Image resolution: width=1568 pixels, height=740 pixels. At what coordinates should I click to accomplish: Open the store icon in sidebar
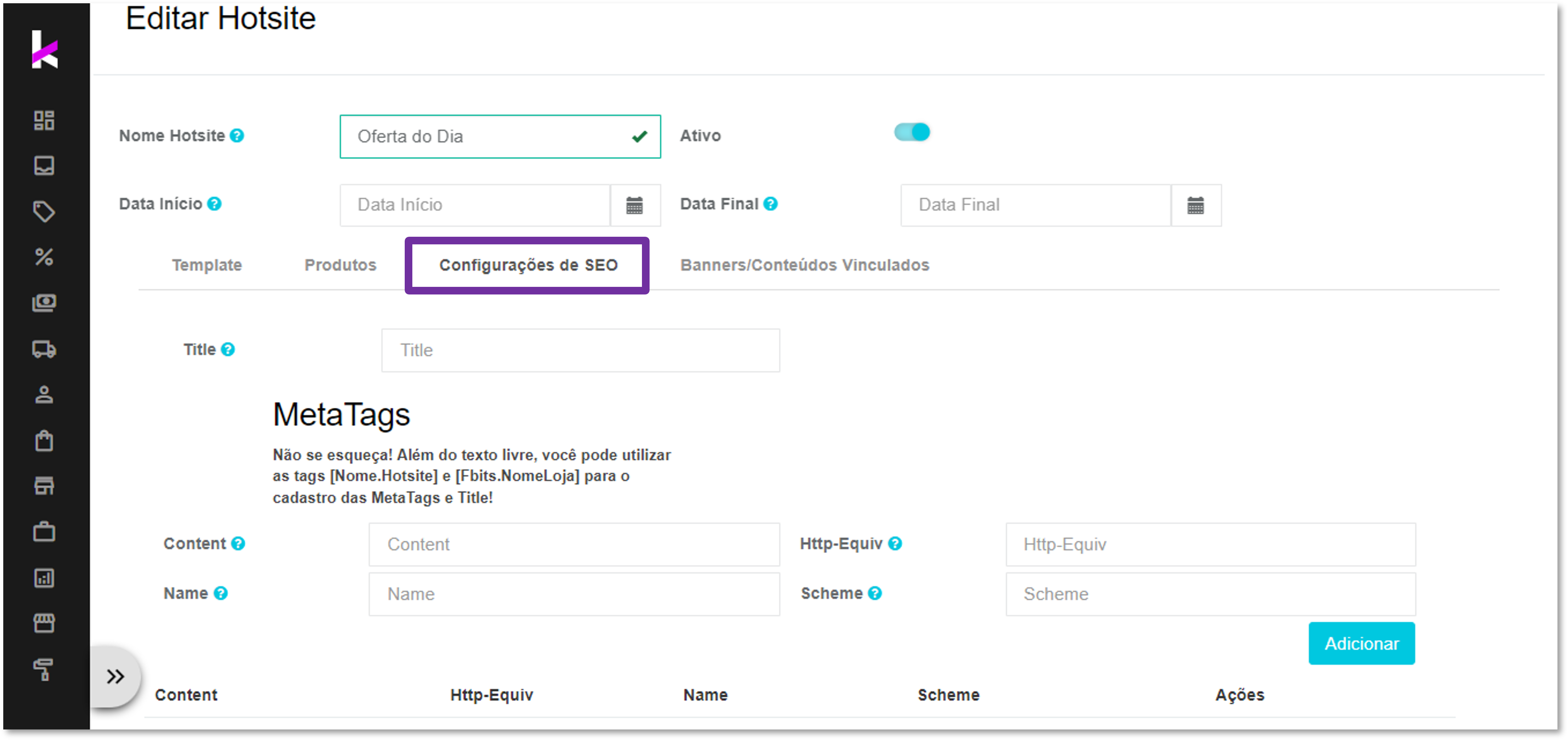(44, 485)
